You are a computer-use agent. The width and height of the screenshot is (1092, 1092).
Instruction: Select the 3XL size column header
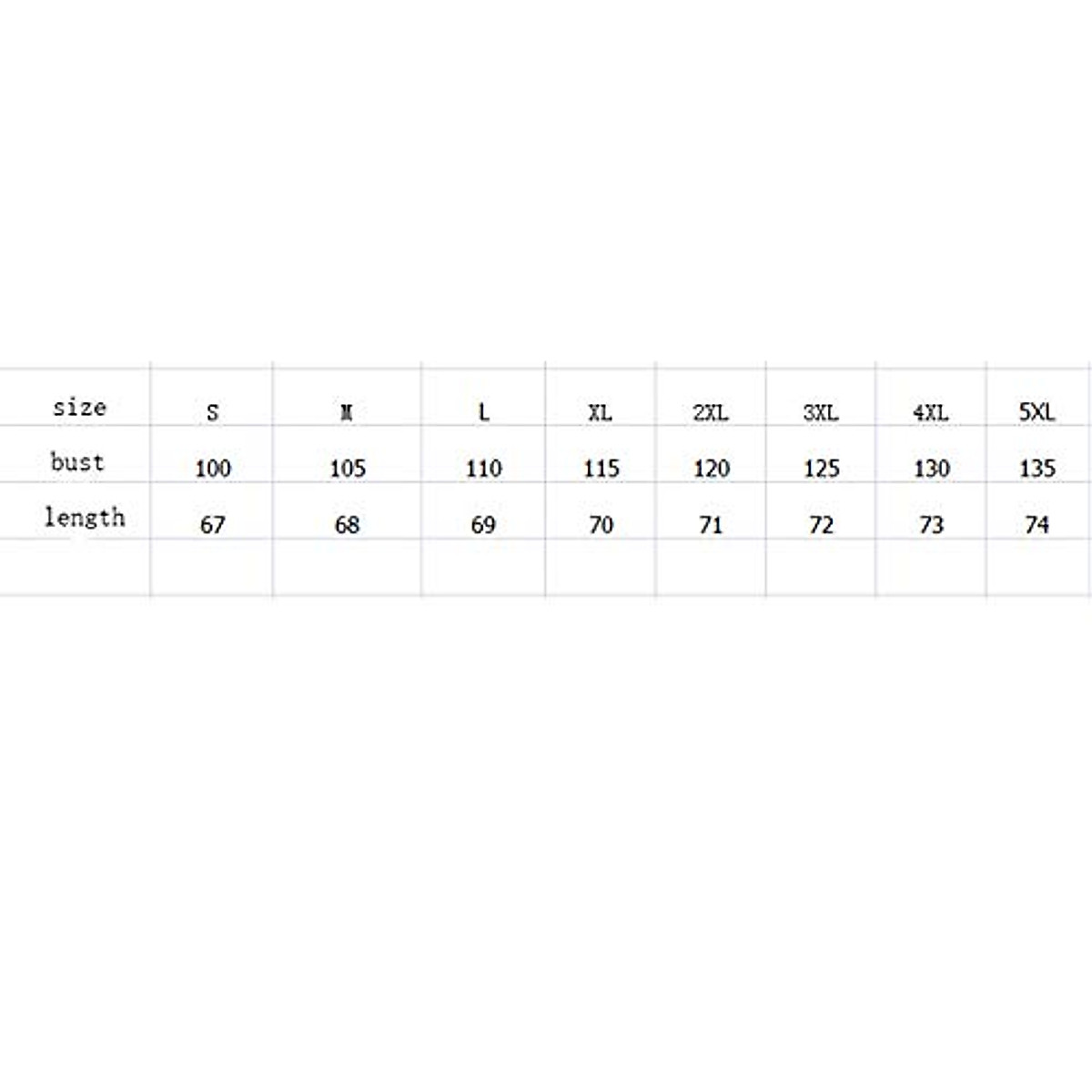pyautogui.click(x=821, y=412)
